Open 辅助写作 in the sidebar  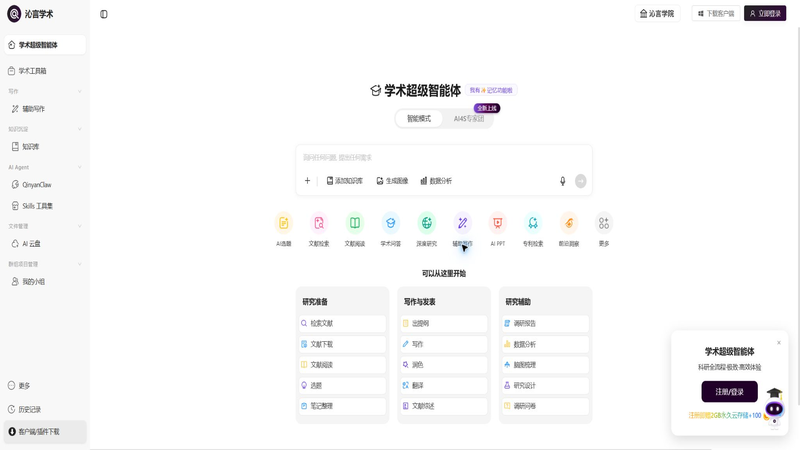click(45, 109)
